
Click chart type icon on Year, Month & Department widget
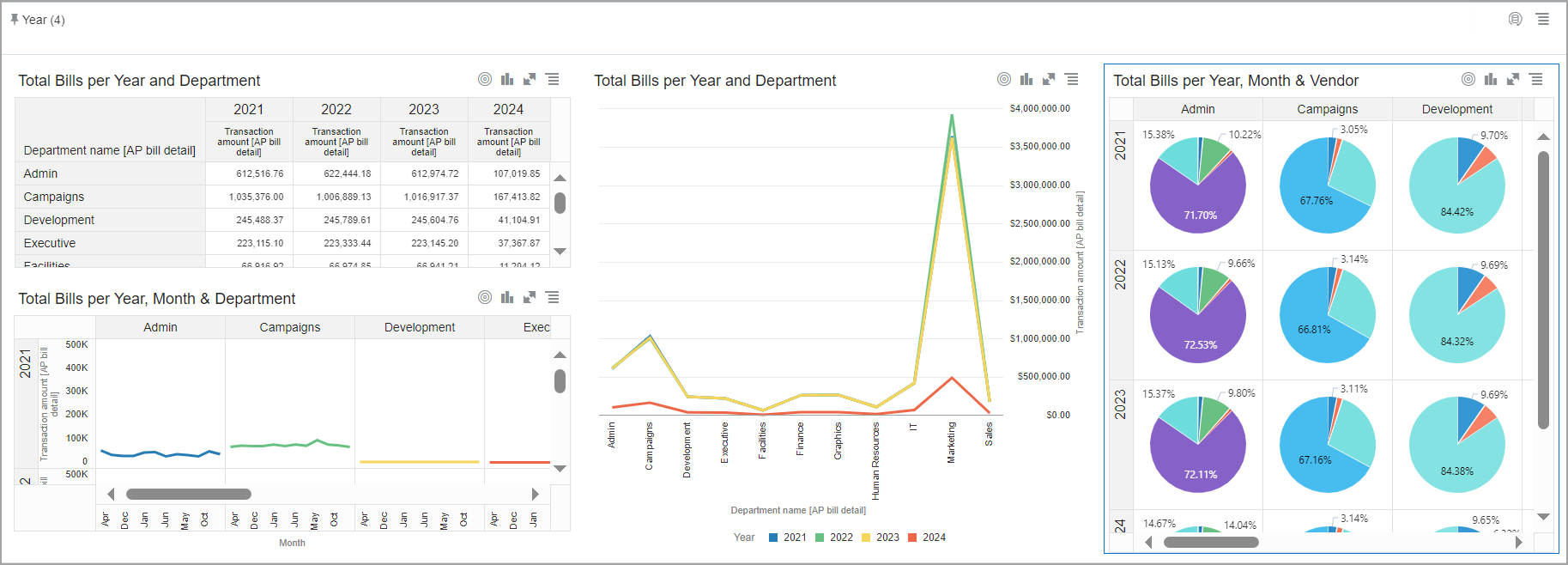pyautogui.click(x=507, y=297)
